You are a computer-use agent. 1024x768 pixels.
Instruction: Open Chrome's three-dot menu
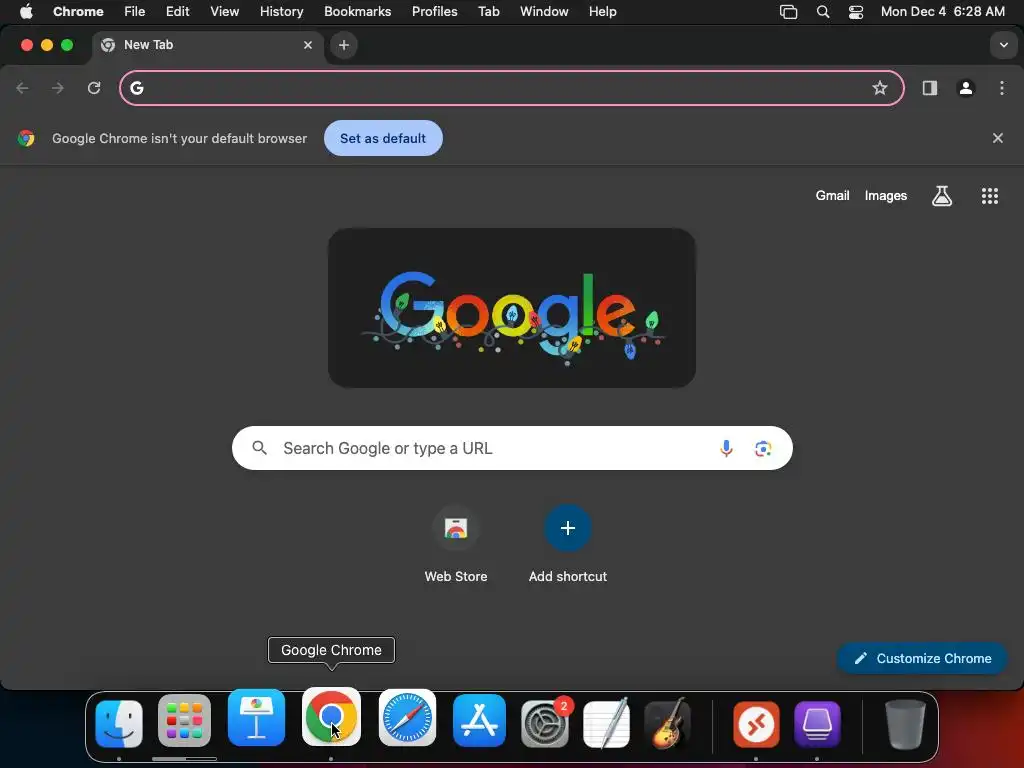click(x=1002, y=88)
